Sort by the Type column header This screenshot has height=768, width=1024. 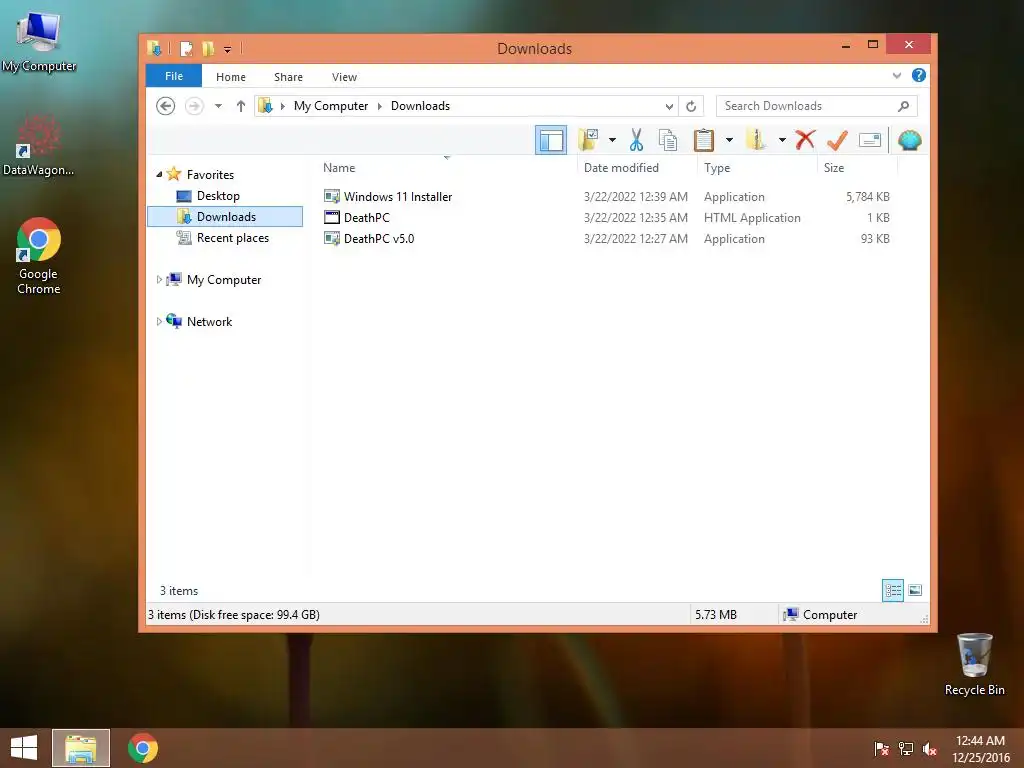[717, 168]
